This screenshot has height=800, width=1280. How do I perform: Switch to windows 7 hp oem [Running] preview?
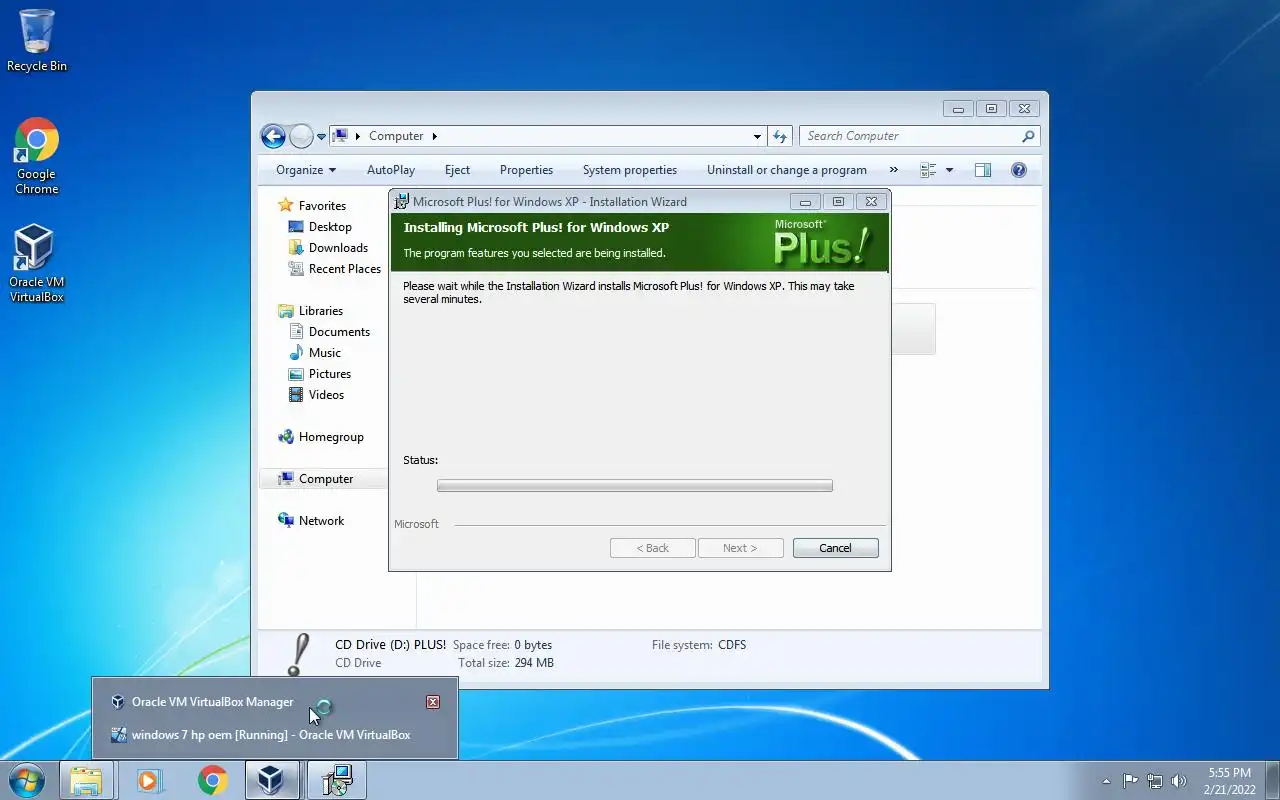point(276,735)
